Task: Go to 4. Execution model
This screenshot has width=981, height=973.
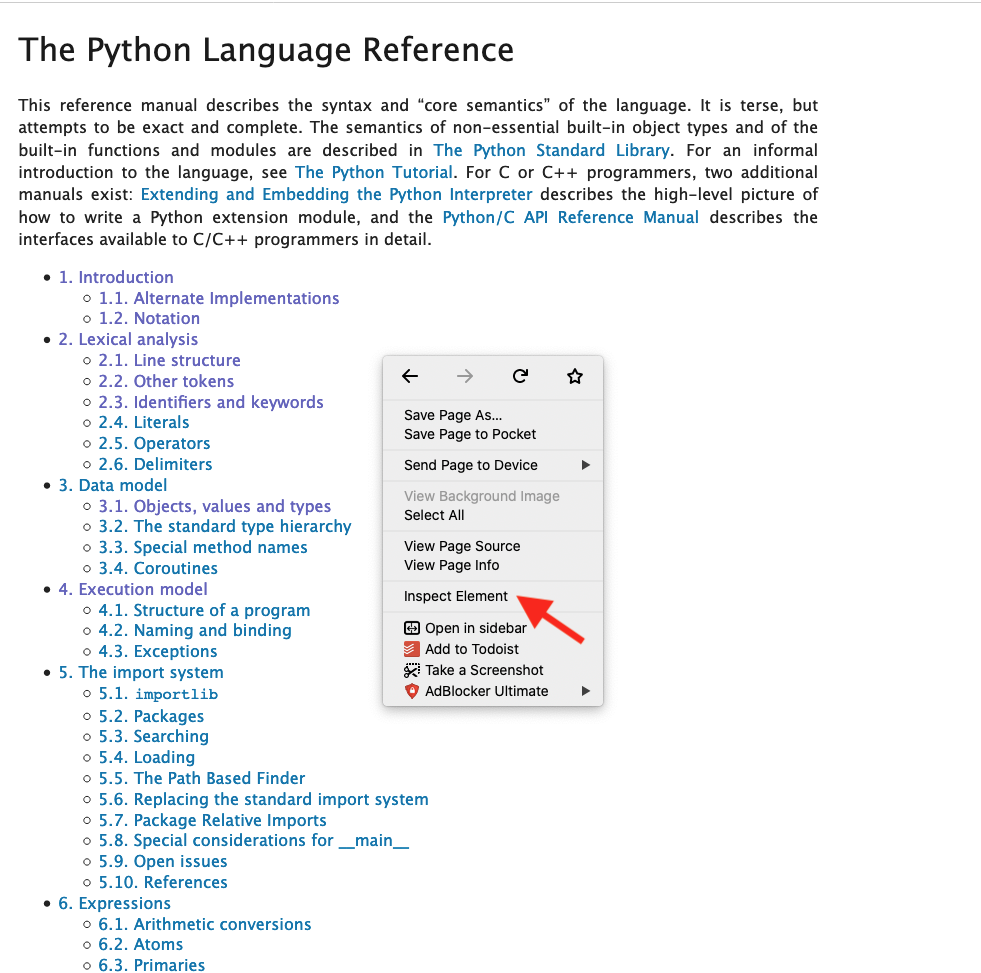Action: pos(133,589)
